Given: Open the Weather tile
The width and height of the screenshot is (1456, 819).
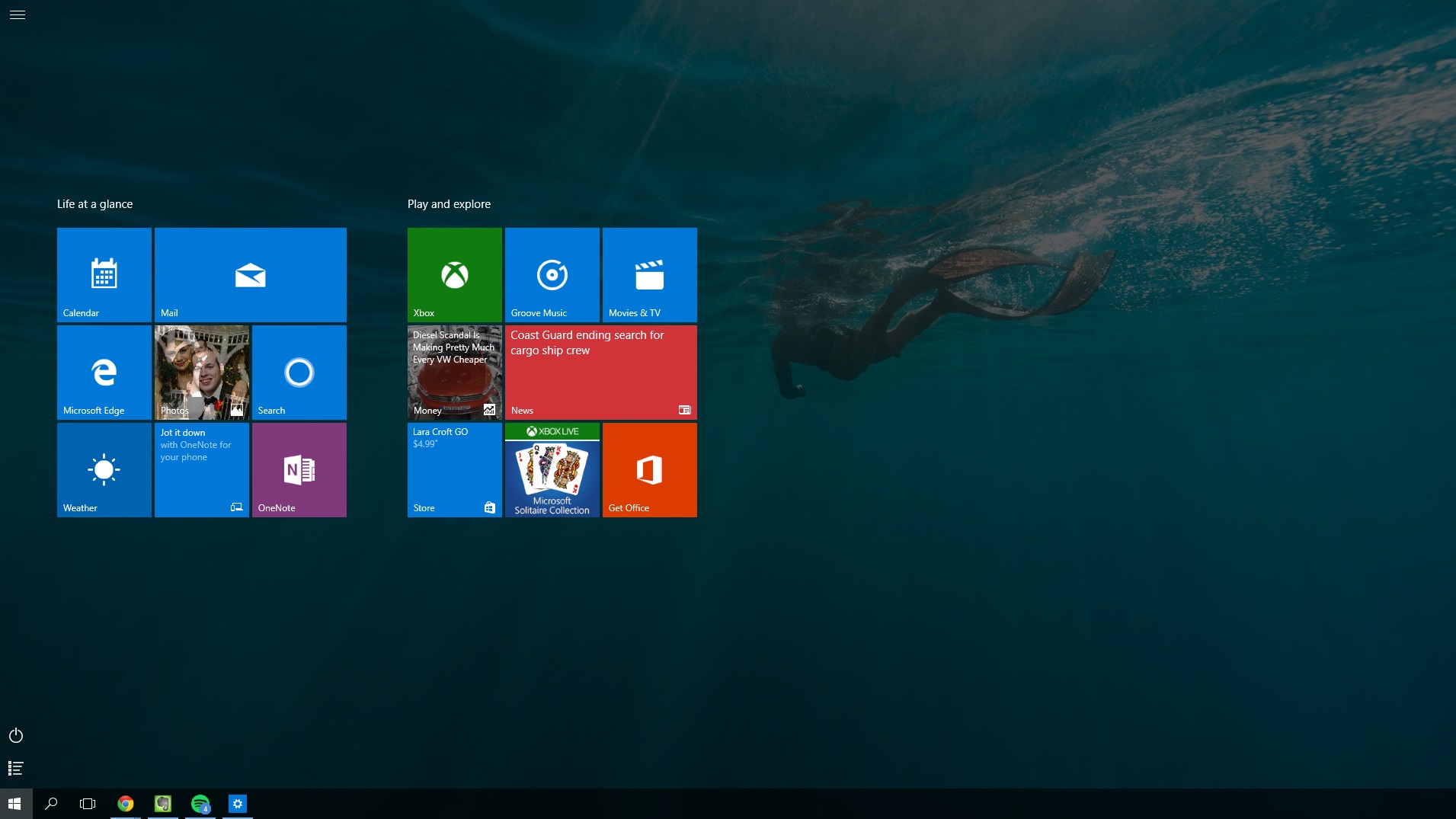Looking at the screenshot, I should (104, 470).
